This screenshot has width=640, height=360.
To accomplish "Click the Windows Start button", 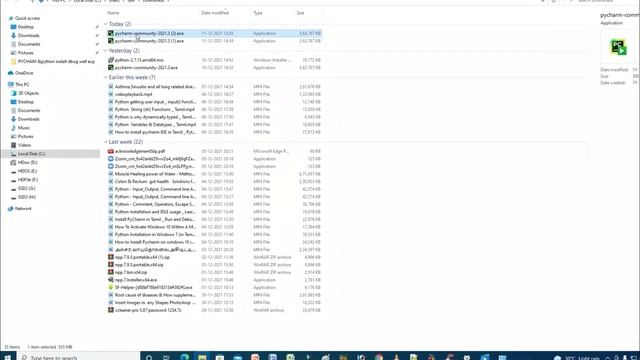I will (x=7, y=357).
